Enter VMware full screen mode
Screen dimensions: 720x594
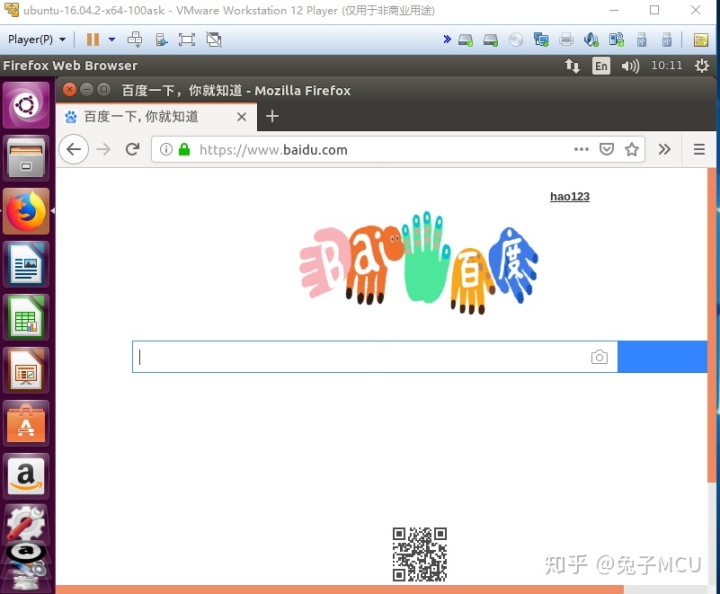[x=186, y=39]
